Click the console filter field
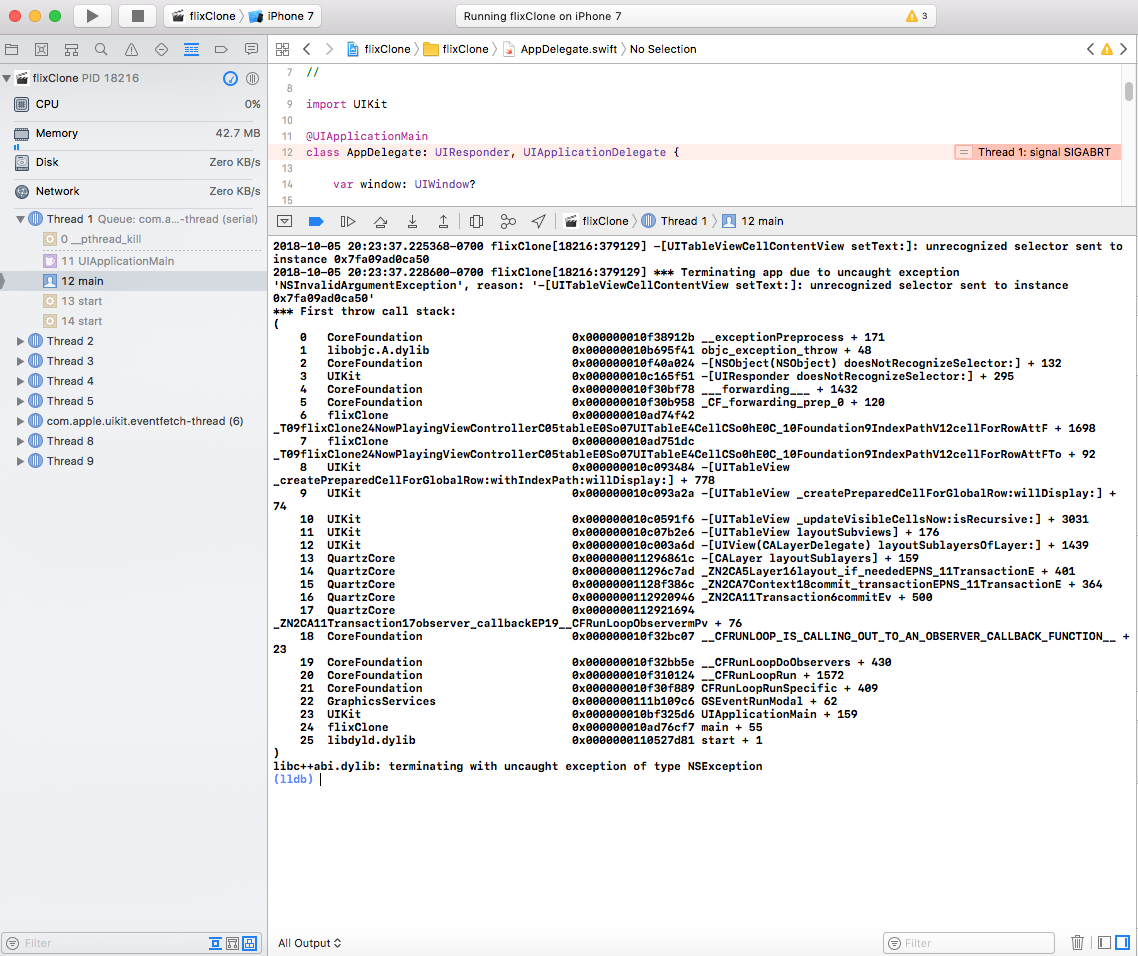This screenshot has width=1138, height=956. coord(968,943)
